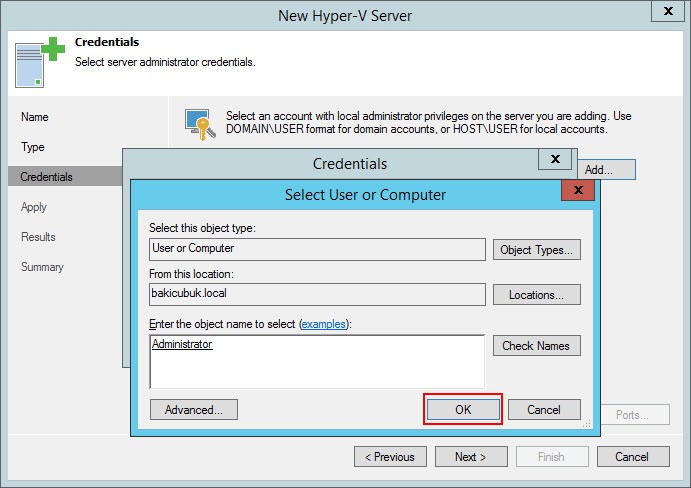Image resolution: width=691 pixels, height=488 pixels.
Task: Cancel the New Hyper-V Server wizard
Action: click(633, 457)
